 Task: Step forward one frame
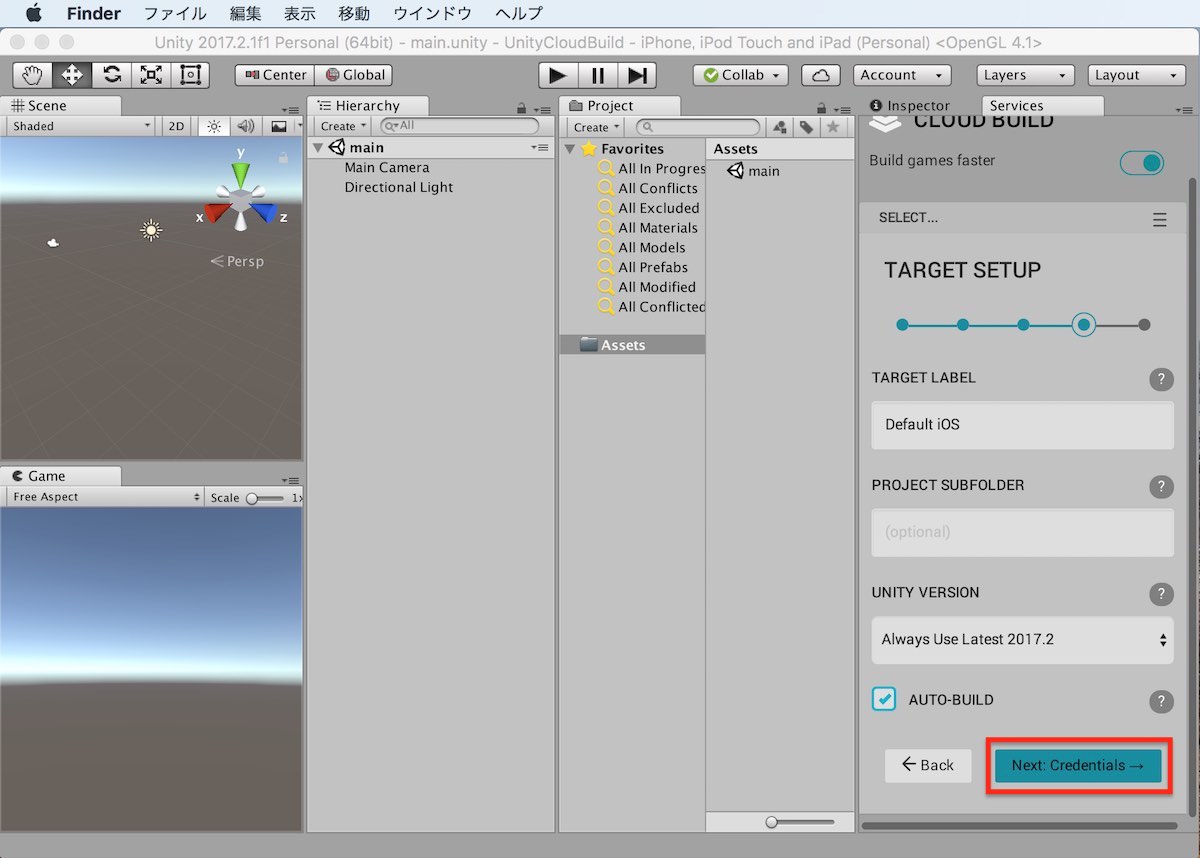click(636, 75)
